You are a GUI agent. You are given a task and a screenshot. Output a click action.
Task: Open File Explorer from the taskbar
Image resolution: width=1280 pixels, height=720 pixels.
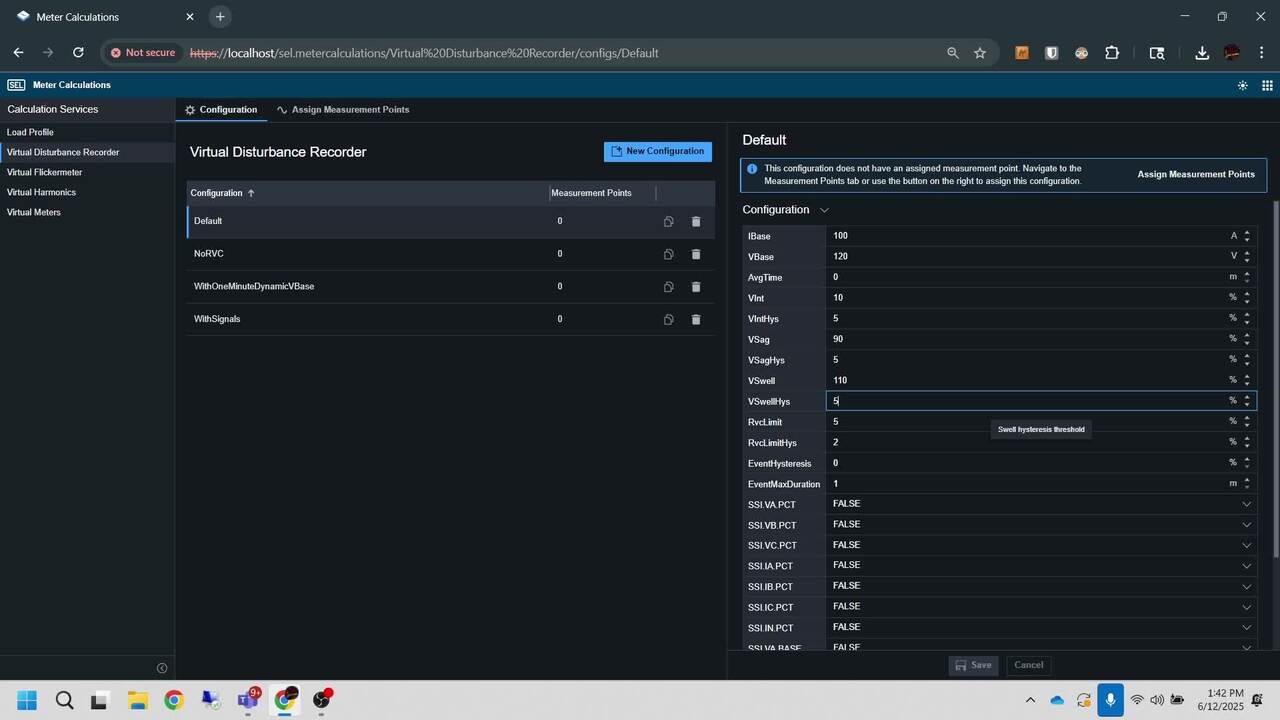point(137,700)
